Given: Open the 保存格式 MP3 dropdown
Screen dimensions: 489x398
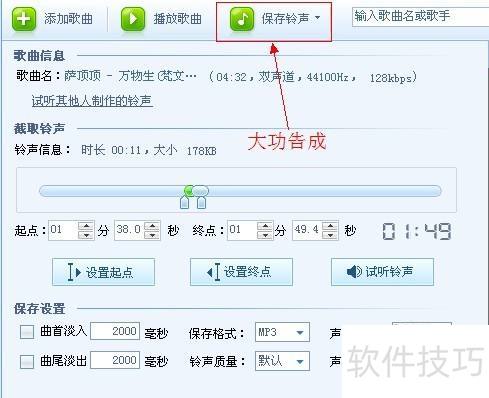Looking at the screenshot, I should click(282, 332).
